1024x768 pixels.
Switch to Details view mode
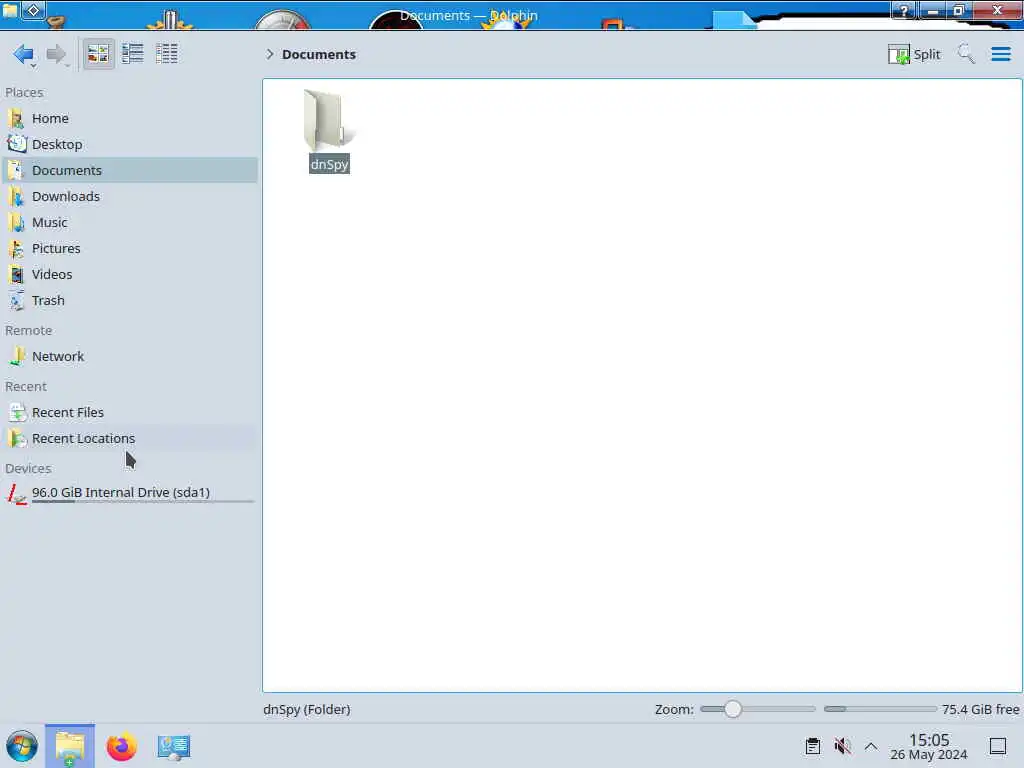[x=167, y=54]
